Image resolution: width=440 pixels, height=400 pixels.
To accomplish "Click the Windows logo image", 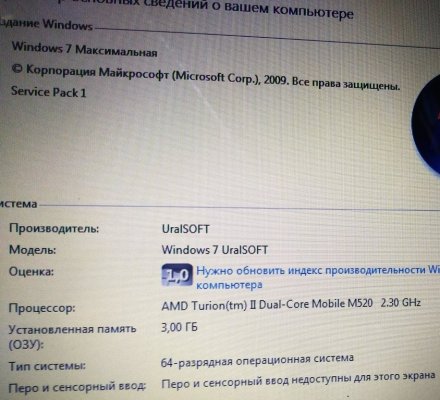I will point(426,125).
